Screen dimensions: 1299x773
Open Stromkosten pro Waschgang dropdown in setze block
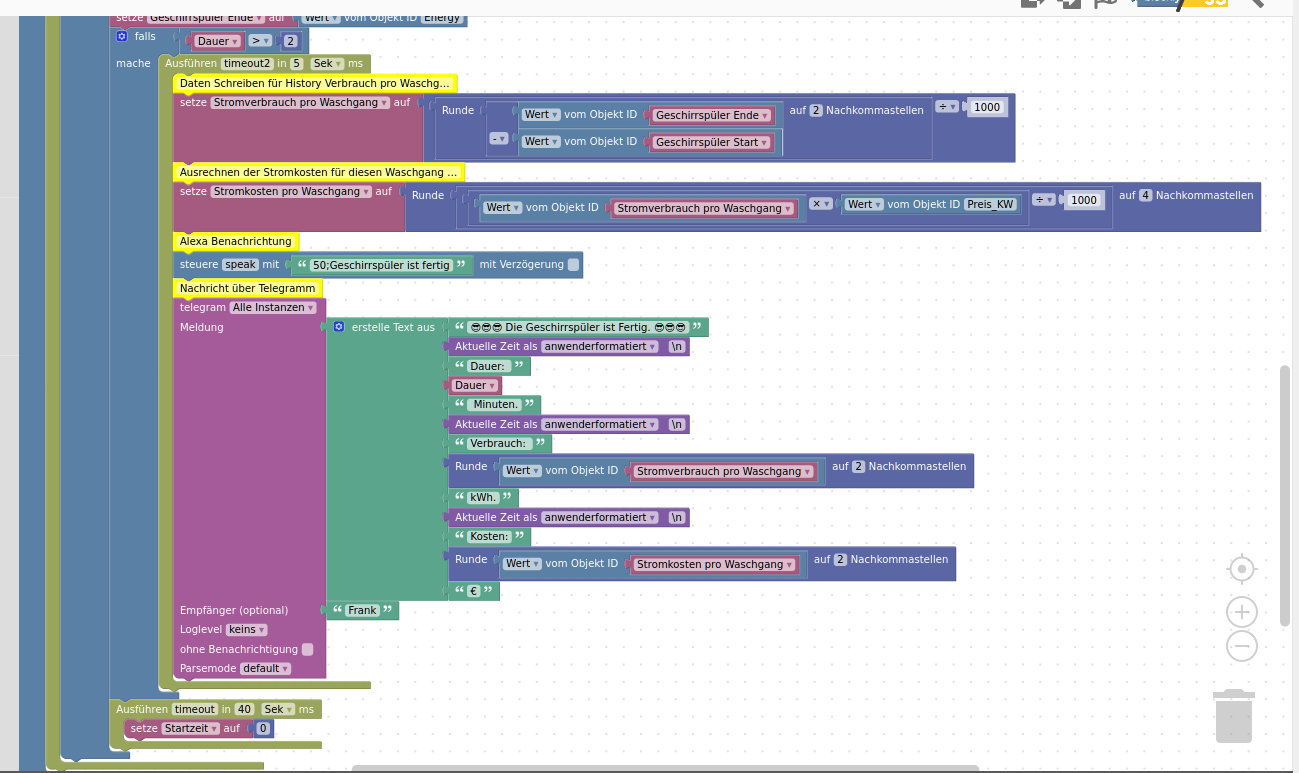291,191
